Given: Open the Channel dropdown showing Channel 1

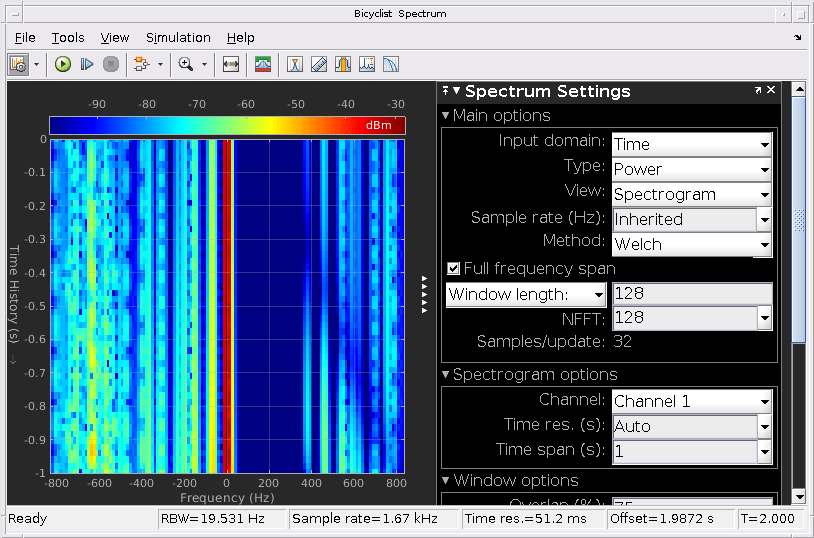Looking at the screenshot, I should 692,401.
